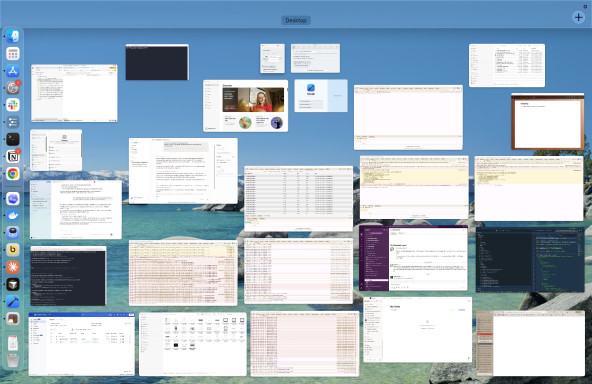
Task: Select the 'My Tasks' style white window
Action: tap(417, 330)
